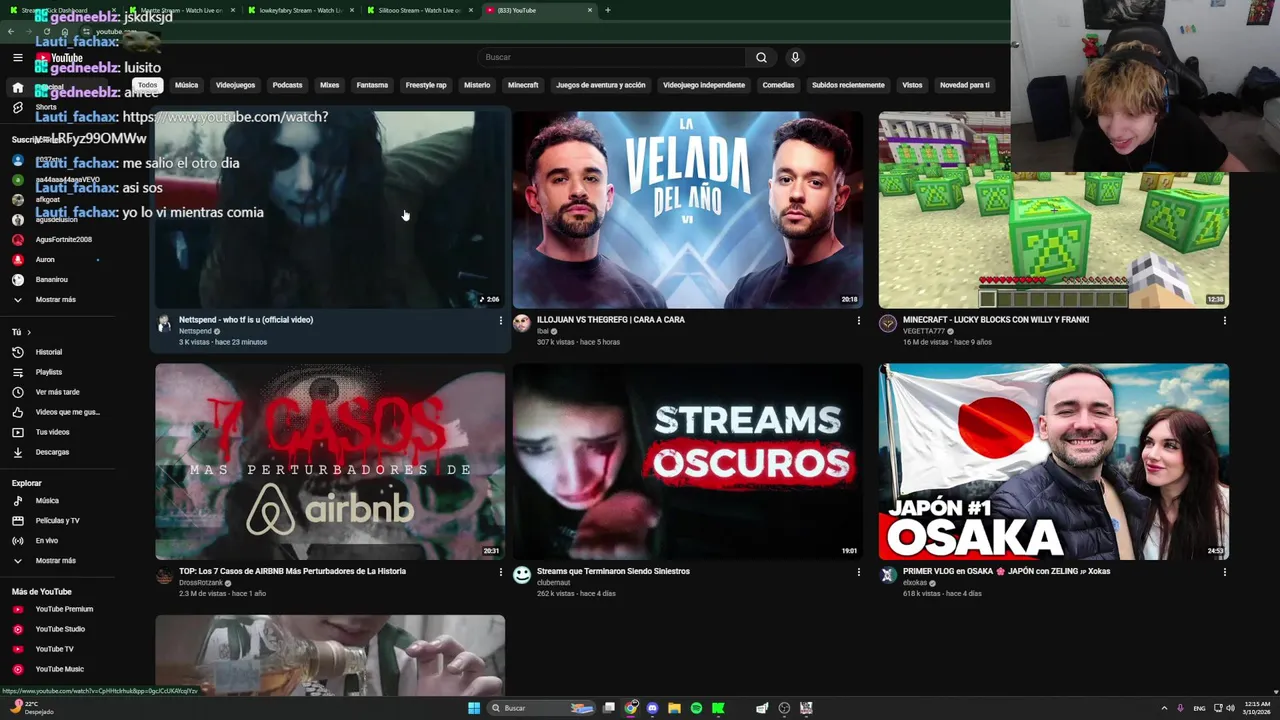Screen dimensions: 1280x720
Task: Select the Todos filter chip
Action: tap(148, 85)
